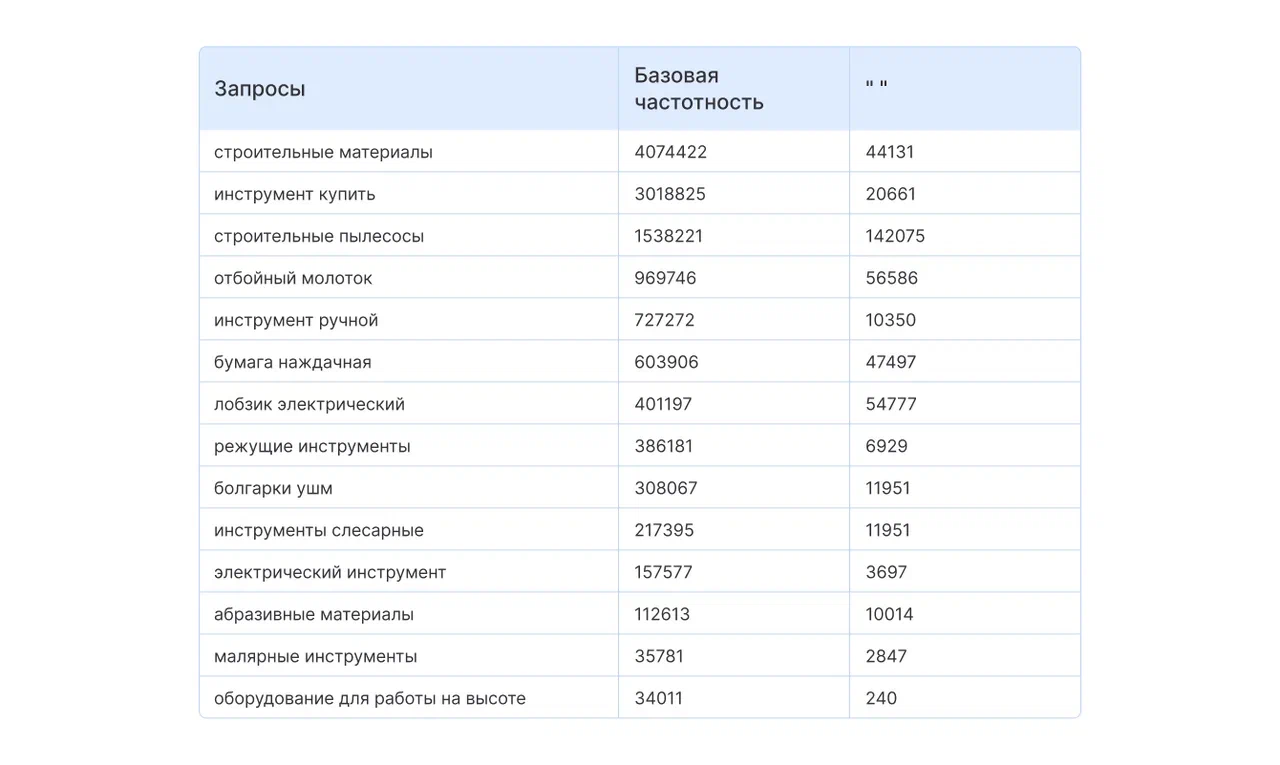Click the "электрический инструмент" query cell
Viewport: 1280px width, 765px height.
point(330,572)
